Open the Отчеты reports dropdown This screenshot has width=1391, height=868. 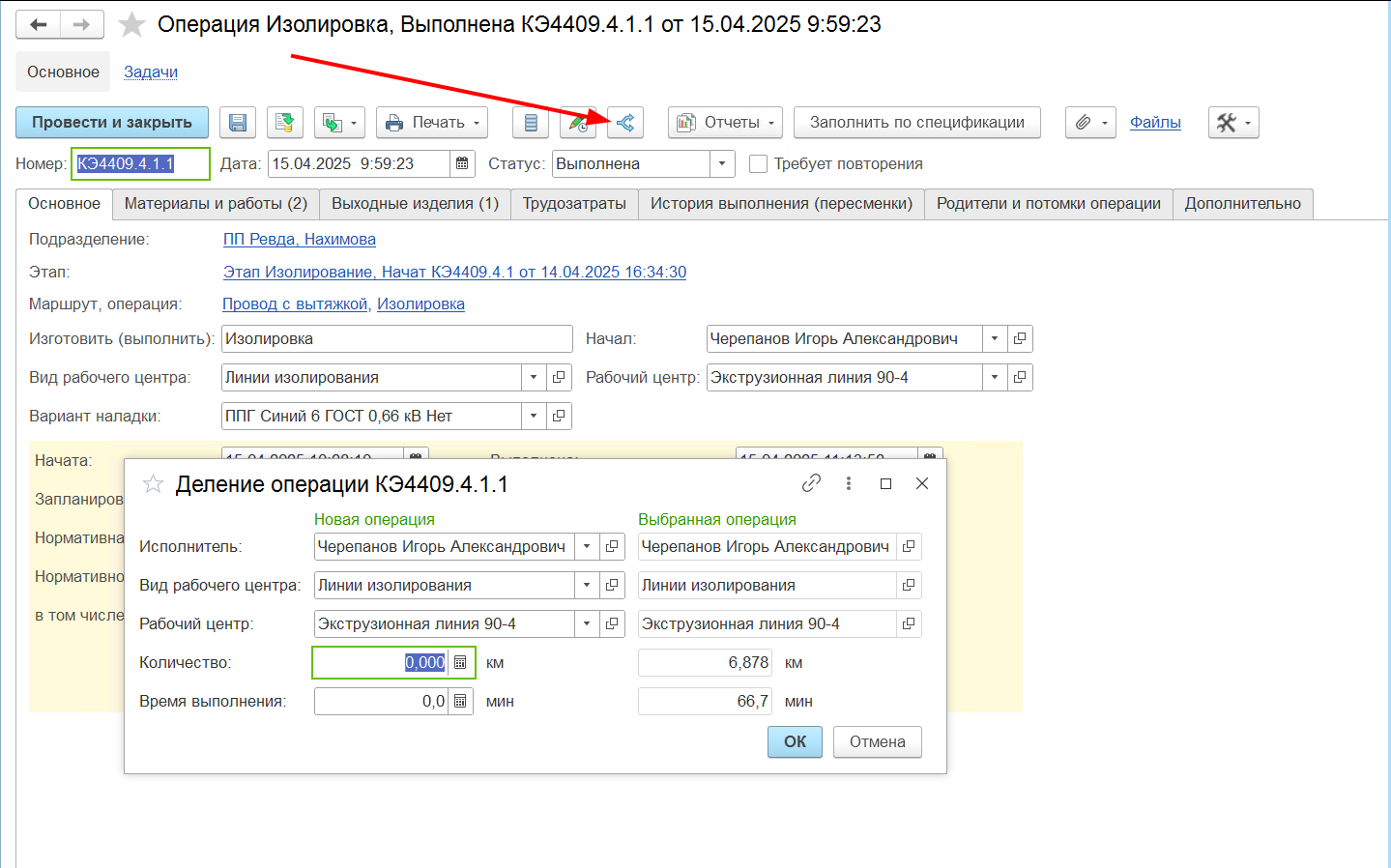pyautogui.click(x=725, y=123)
